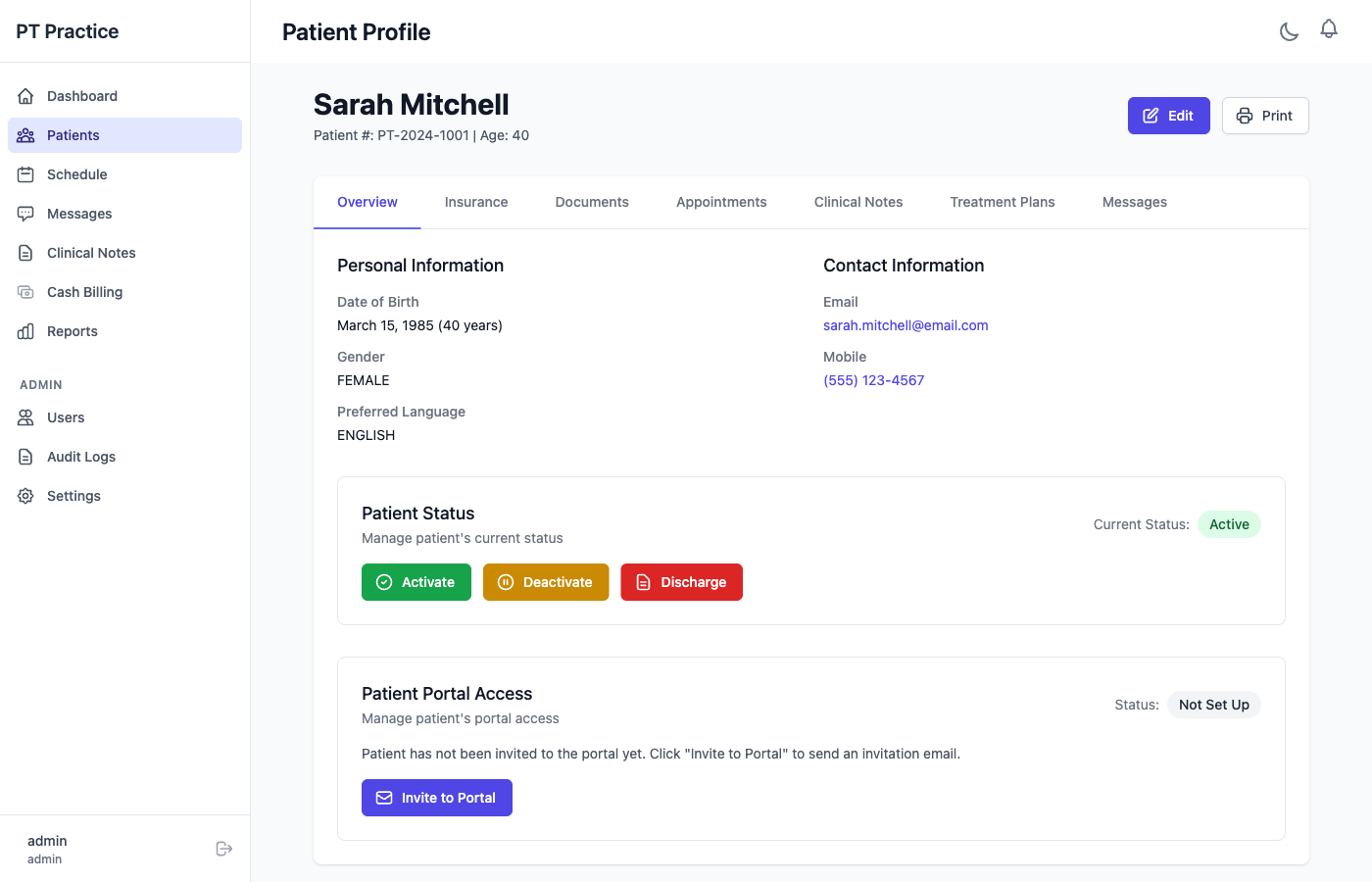Send the Invite to Portal email
Viewport: 1372px width, 882px height.
[437, 798]
